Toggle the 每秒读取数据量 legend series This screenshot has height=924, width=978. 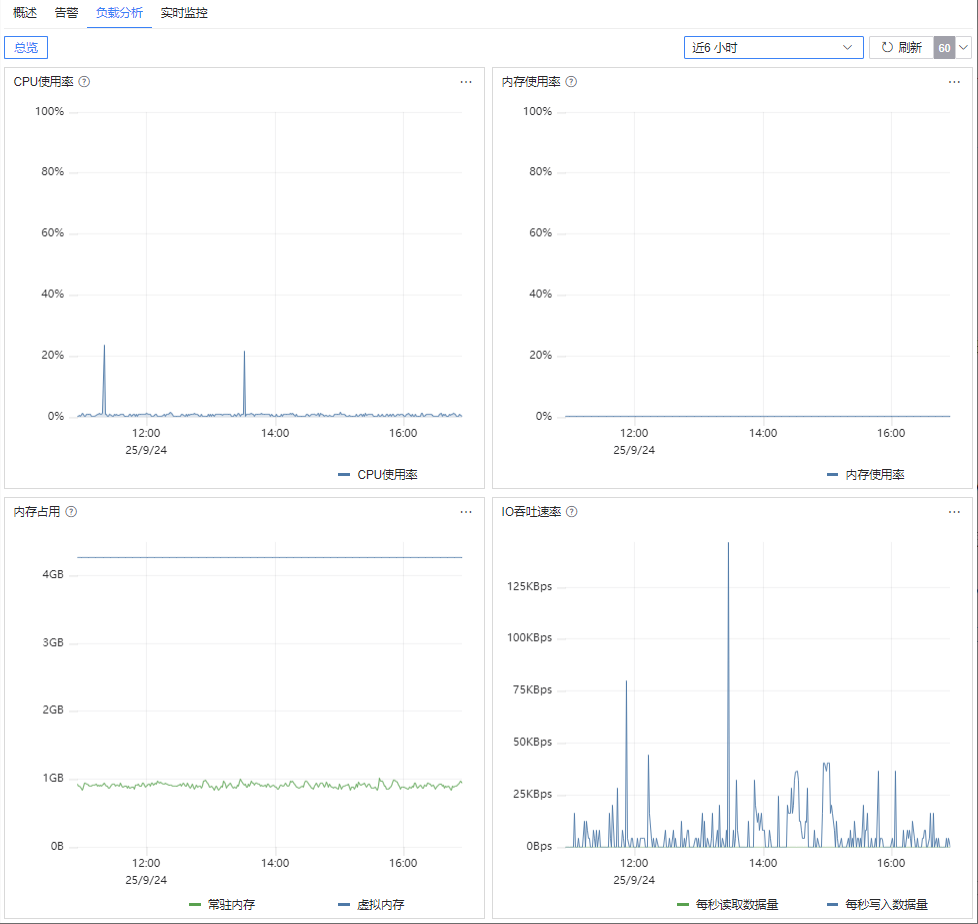(728, 905)
